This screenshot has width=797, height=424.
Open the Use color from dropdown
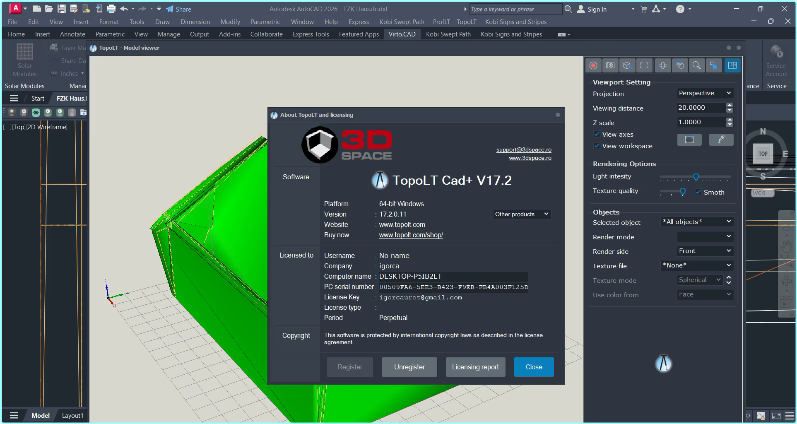tap(705, 294)
